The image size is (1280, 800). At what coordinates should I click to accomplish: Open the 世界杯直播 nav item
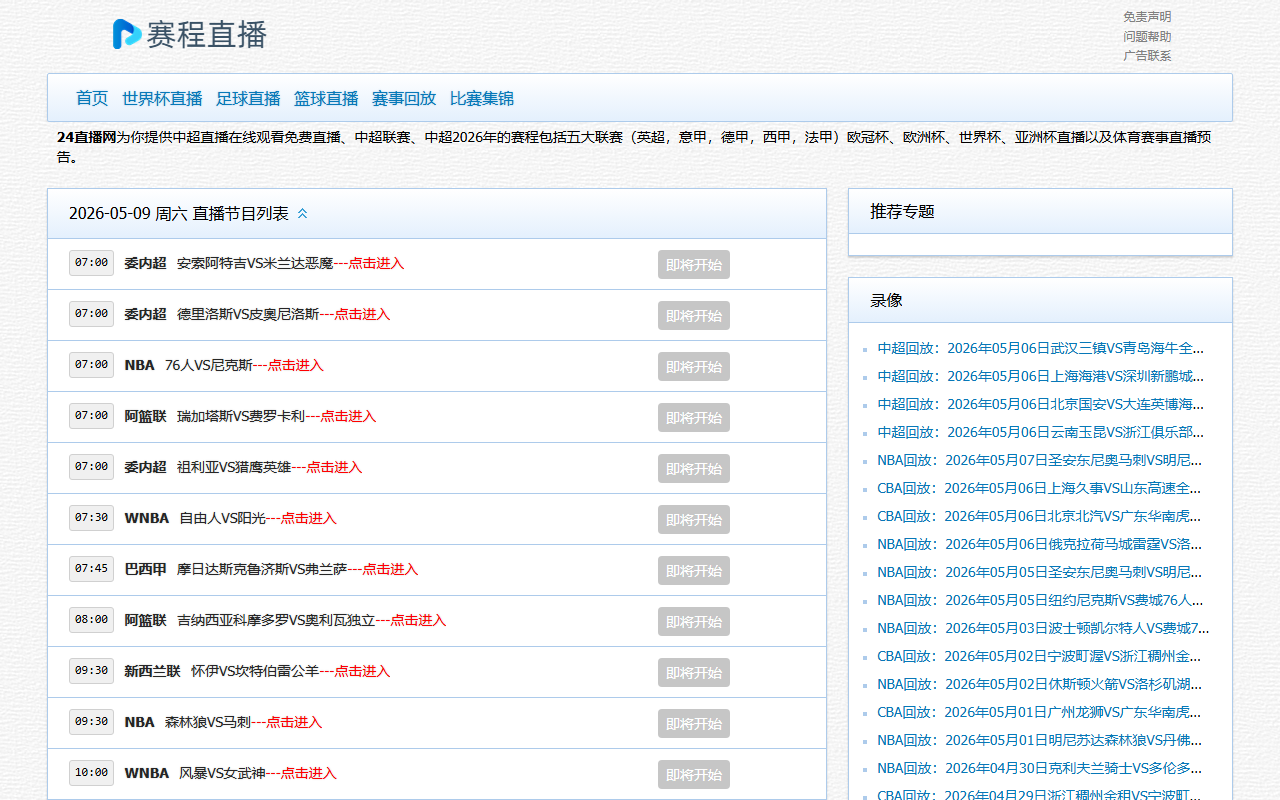click(162, 98)
